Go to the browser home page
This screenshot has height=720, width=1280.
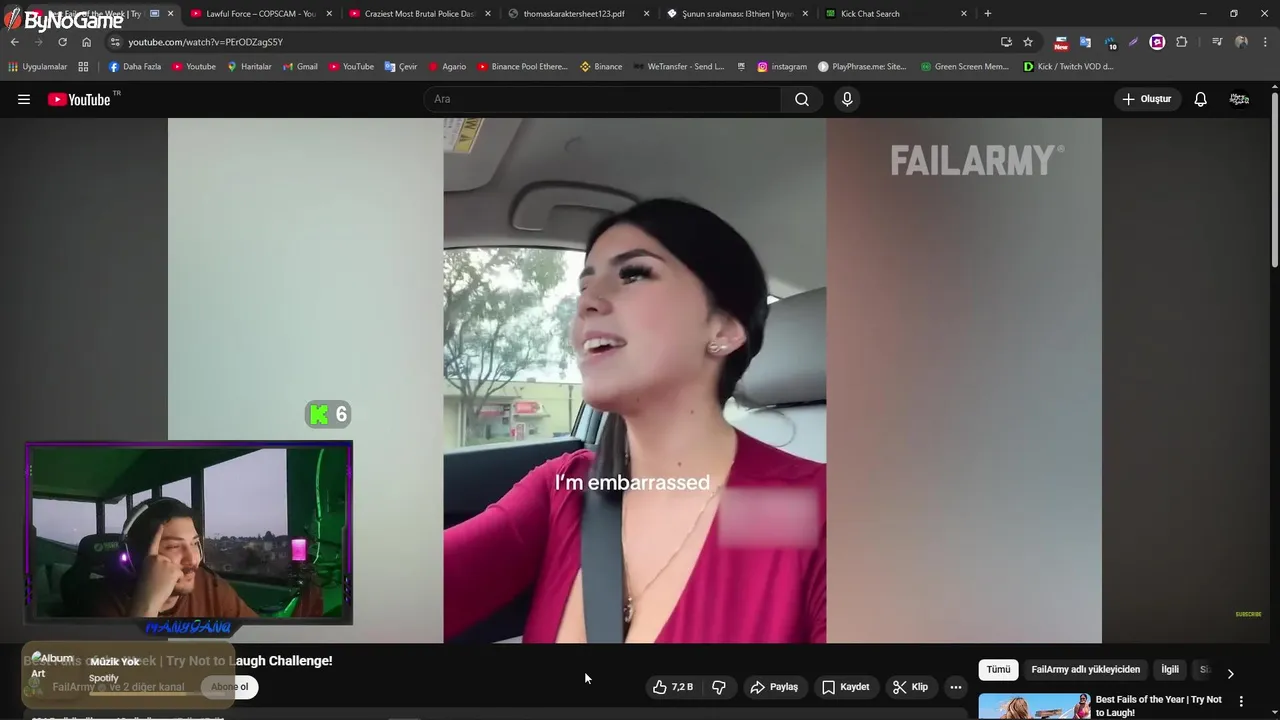[x=86, y=42]
